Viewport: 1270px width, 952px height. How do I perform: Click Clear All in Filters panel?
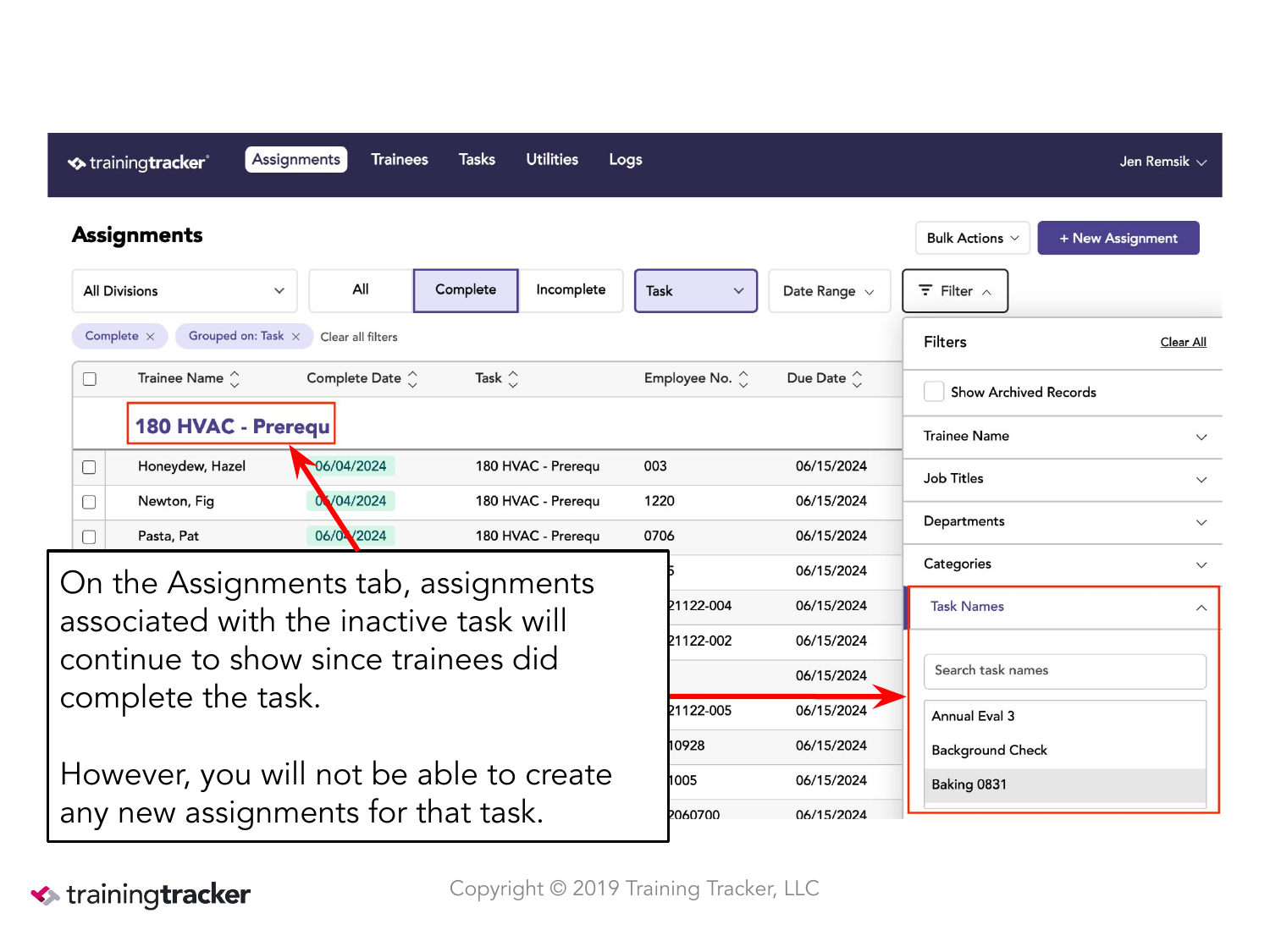[1183, 342]
